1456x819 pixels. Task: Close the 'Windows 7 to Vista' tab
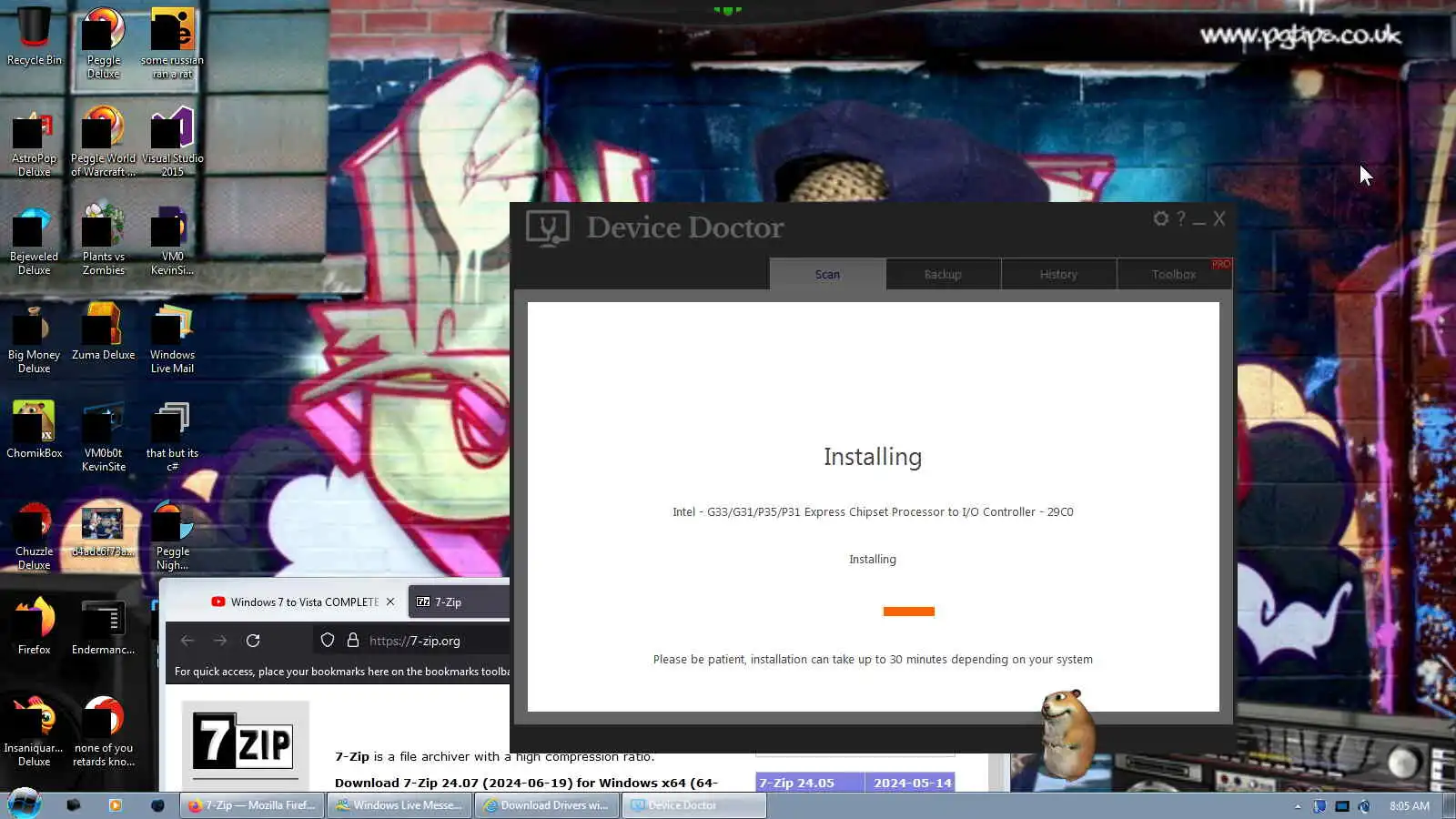coord(390,602)
